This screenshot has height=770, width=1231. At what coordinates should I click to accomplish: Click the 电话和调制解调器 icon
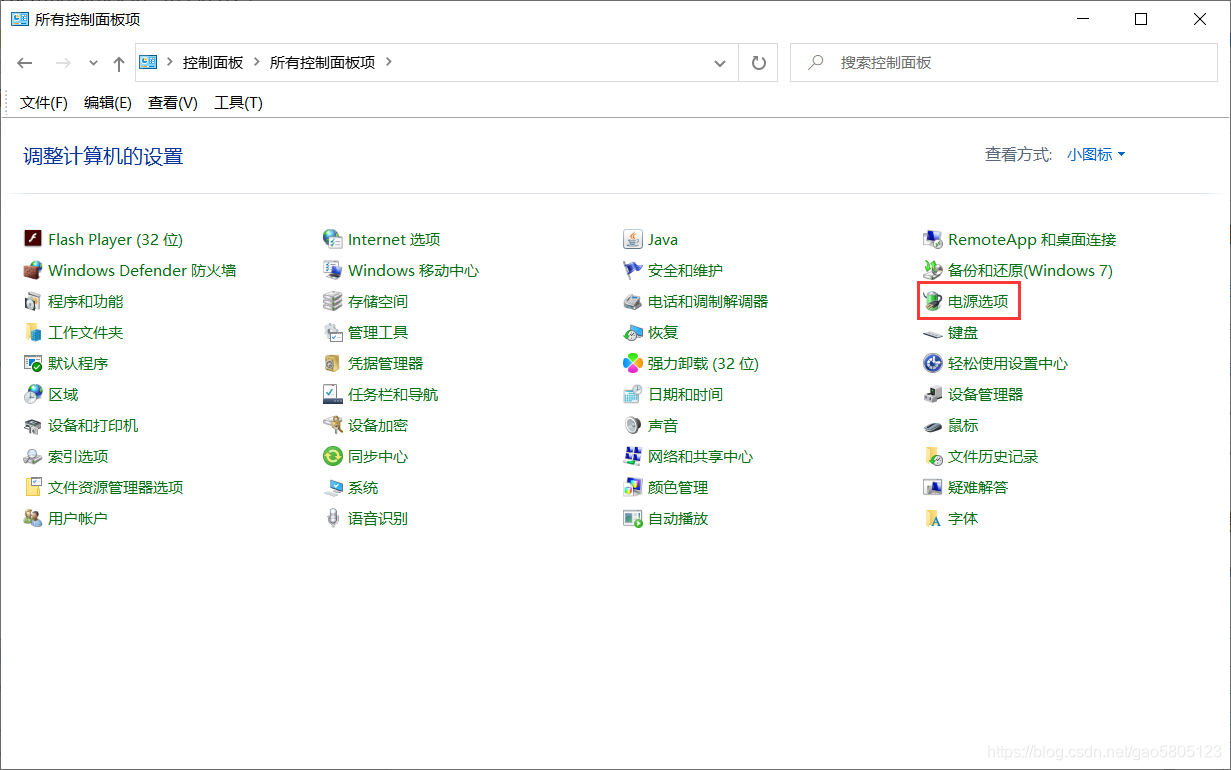(633, 301)
